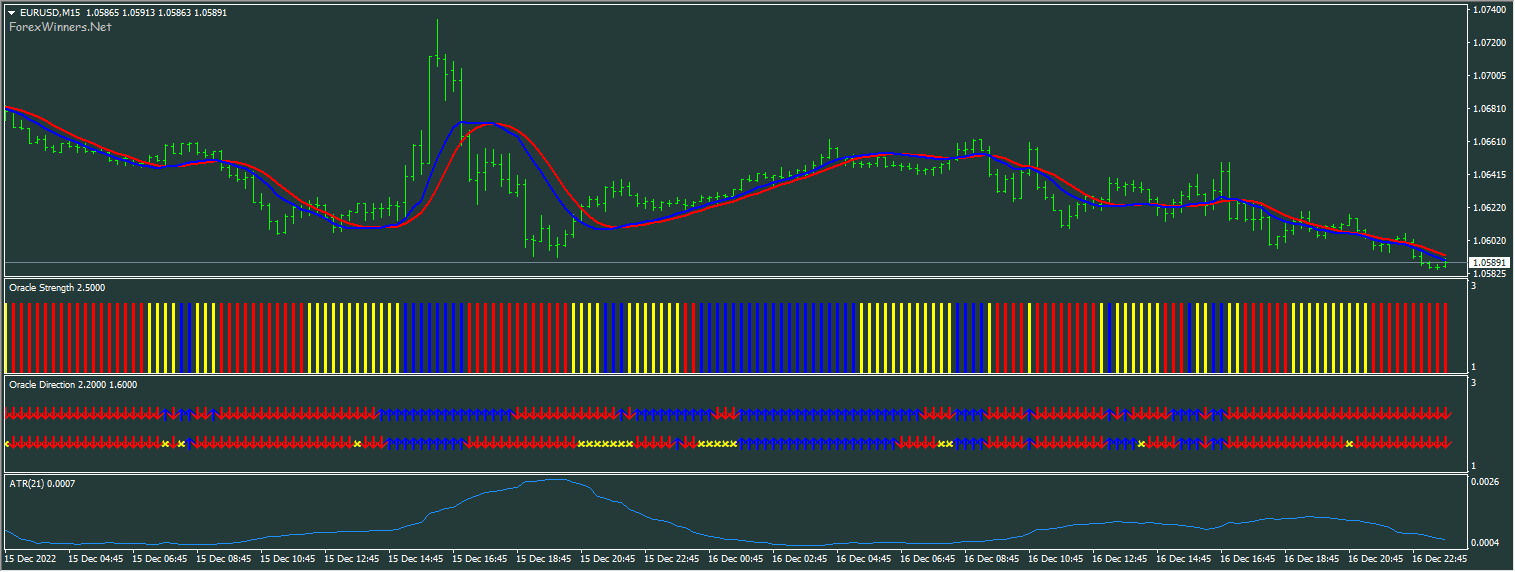
Task: Click the 15 Dec 18:45 time label
Action: (545, 558)
